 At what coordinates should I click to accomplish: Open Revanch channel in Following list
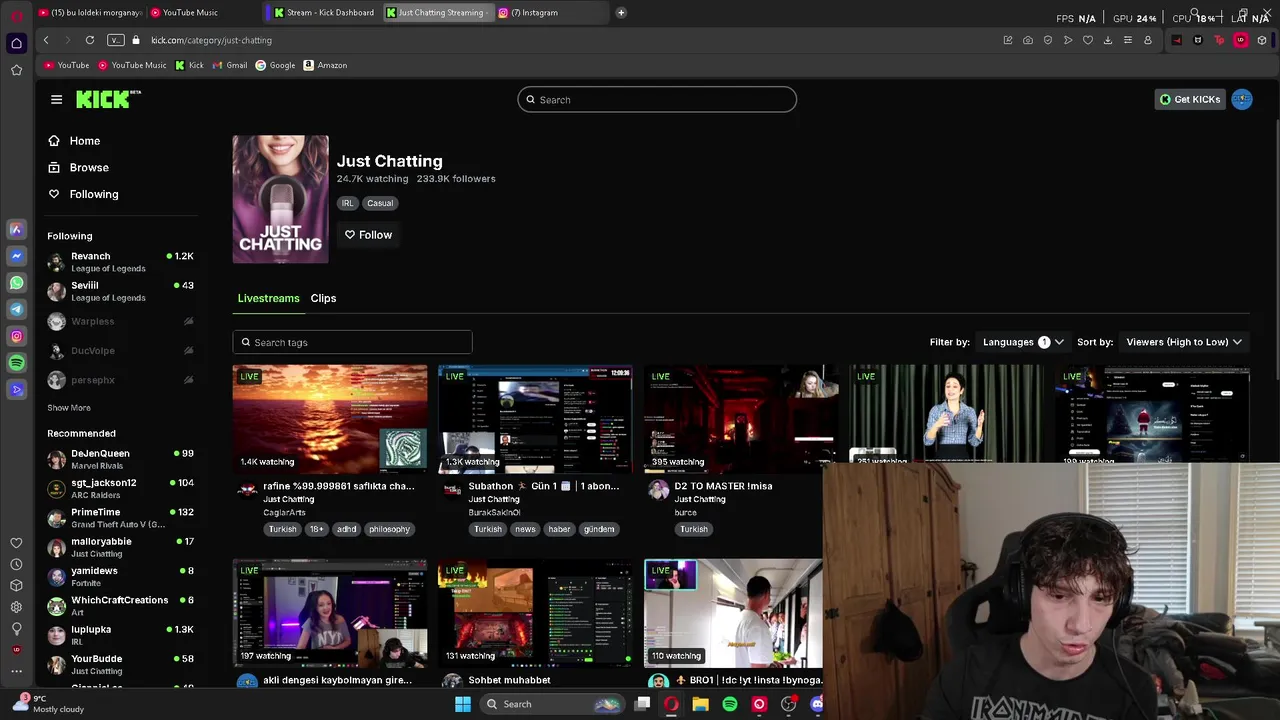pos(120,262)
